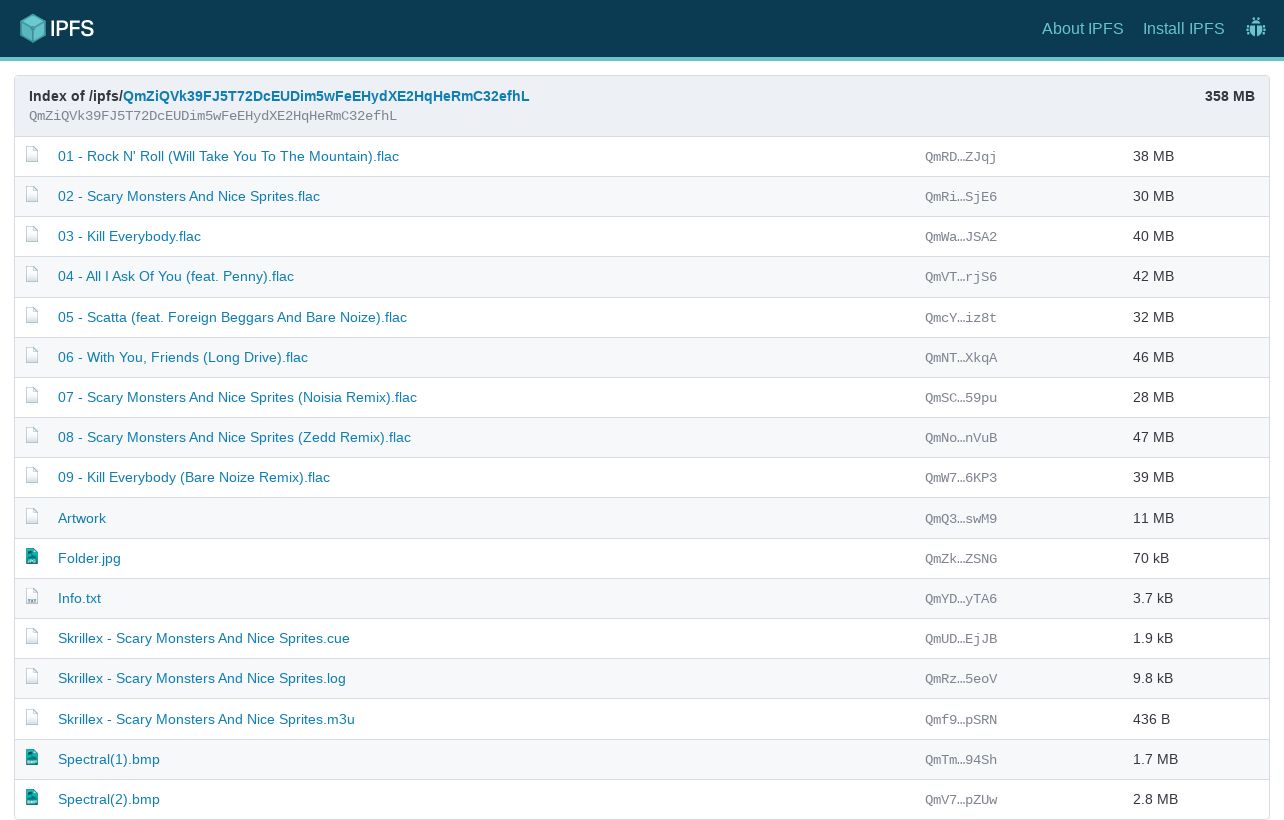Click hash QmYD…yTA6 for Info.txt
The image size is (1284, 820).
point(961,599)
